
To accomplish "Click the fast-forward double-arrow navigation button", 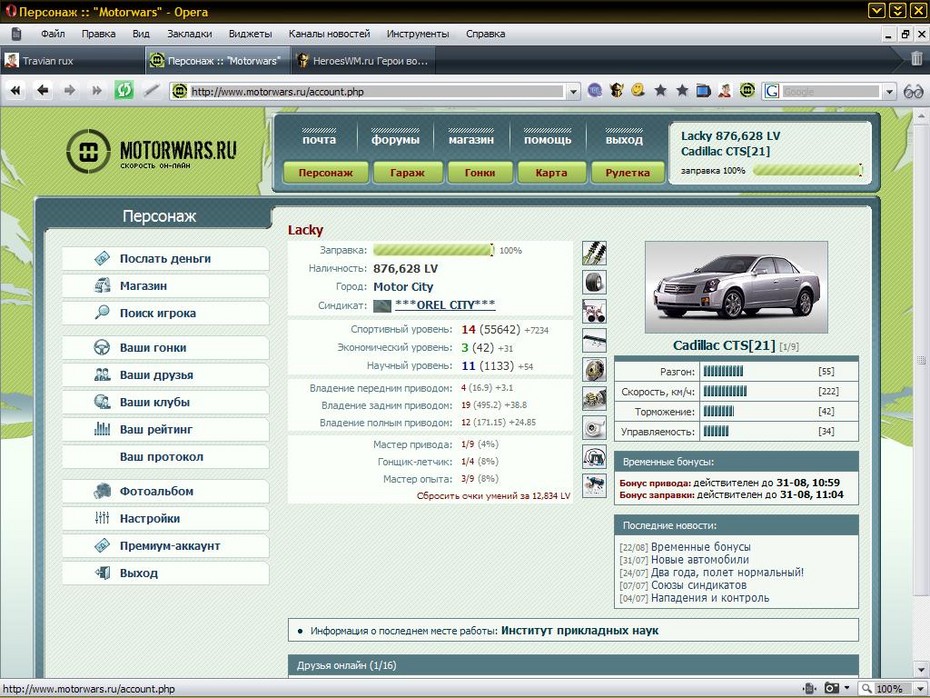I will pyautogui.click(x=97, y=91).
